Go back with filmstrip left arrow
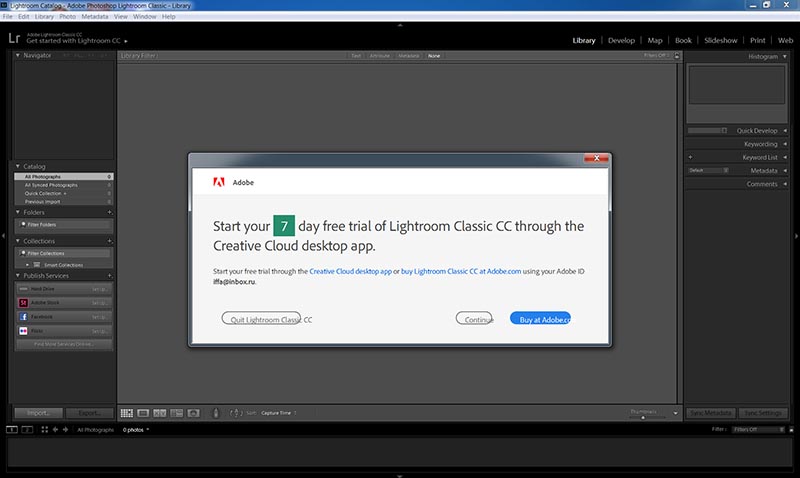The width and height of the screenshot is (800, 478). pos(55,430)
